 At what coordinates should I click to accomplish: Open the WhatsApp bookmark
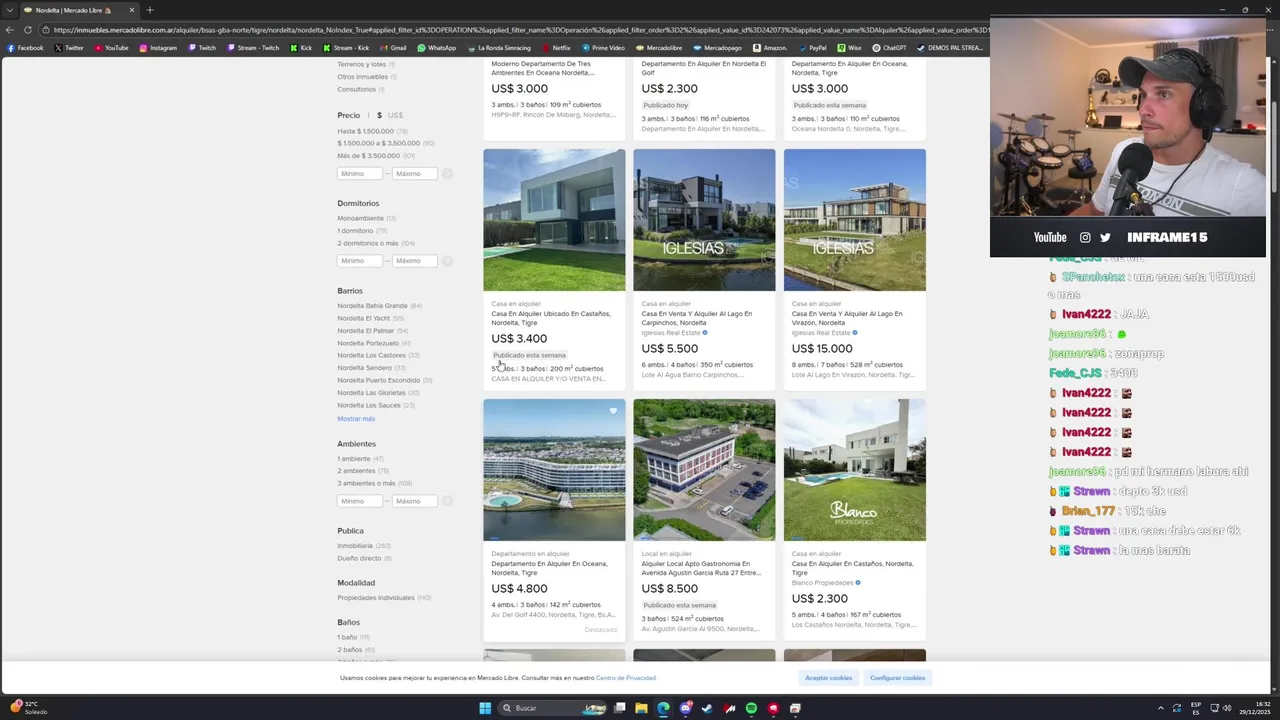(x=436, y=48)
